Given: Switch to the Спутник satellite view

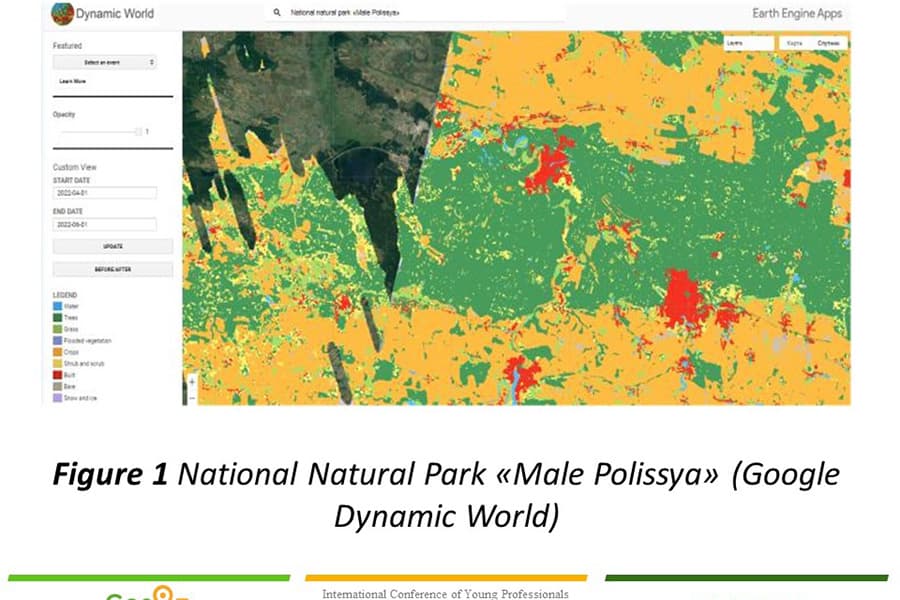Looking at the screenshot, I should tap(828, 43).
